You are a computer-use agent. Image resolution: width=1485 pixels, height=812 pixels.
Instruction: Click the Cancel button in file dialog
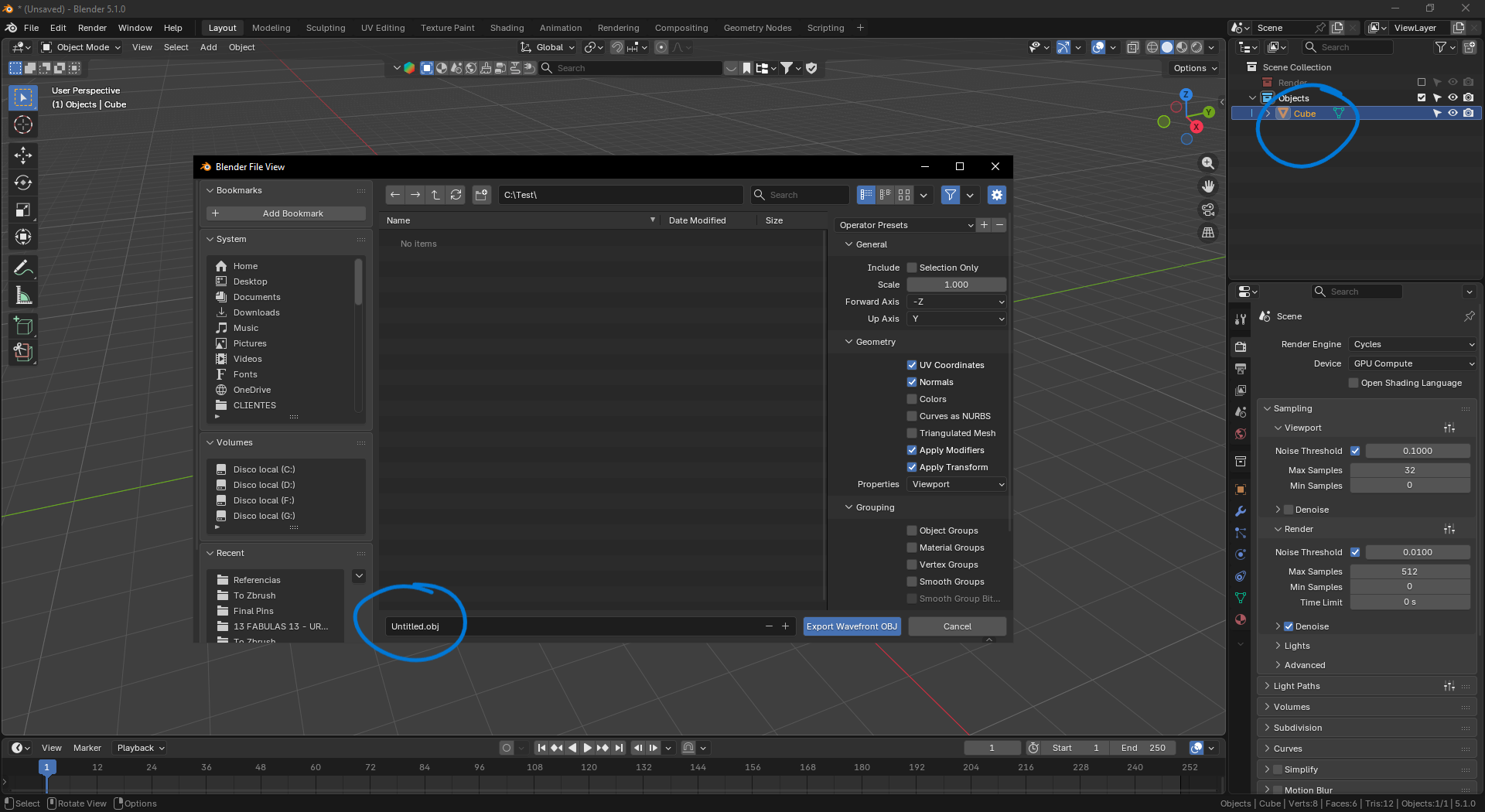pyautogui.click(x=958, y=626)
